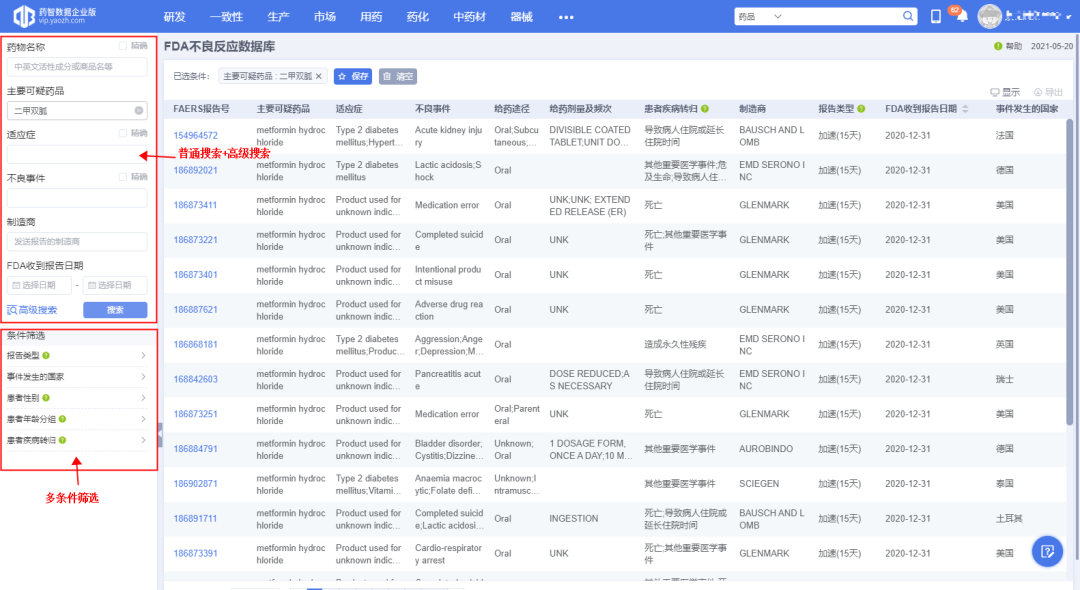Click the star icon on the 保存 button

[342, 76]
